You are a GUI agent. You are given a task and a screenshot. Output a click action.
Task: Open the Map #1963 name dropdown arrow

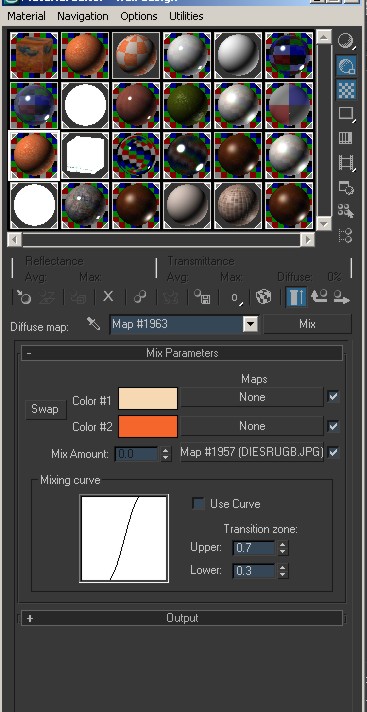pyautogui.click(x=250, y=324)
